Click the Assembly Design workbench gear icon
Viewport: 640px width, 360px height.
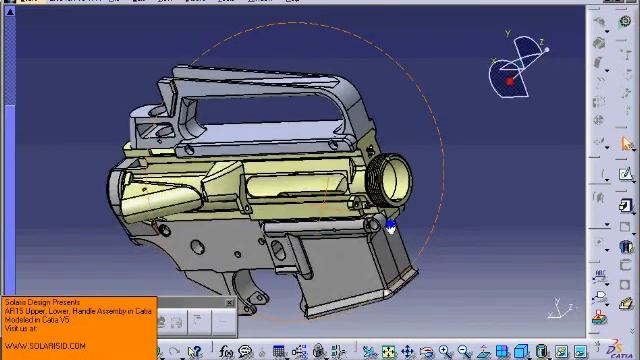[x=625, y=21]
